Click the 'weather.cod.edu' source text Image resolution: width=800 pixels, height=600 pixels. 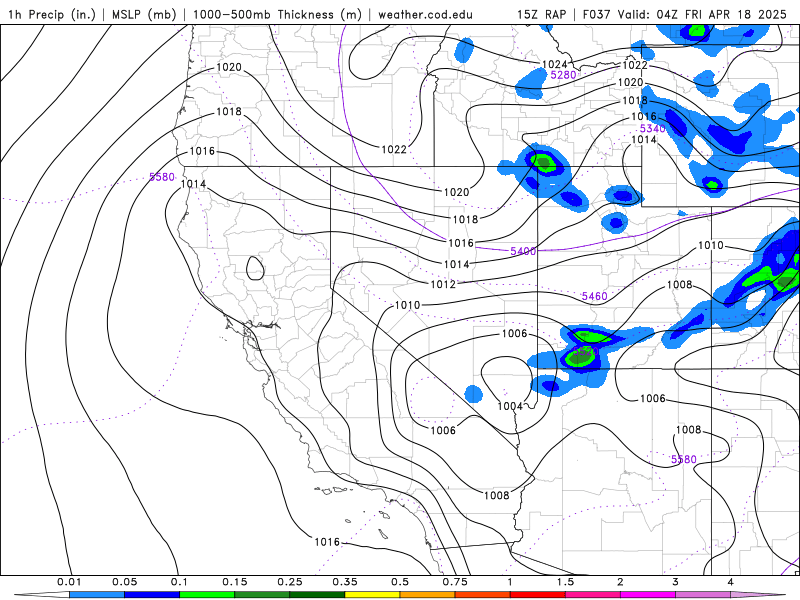[425, 14]
